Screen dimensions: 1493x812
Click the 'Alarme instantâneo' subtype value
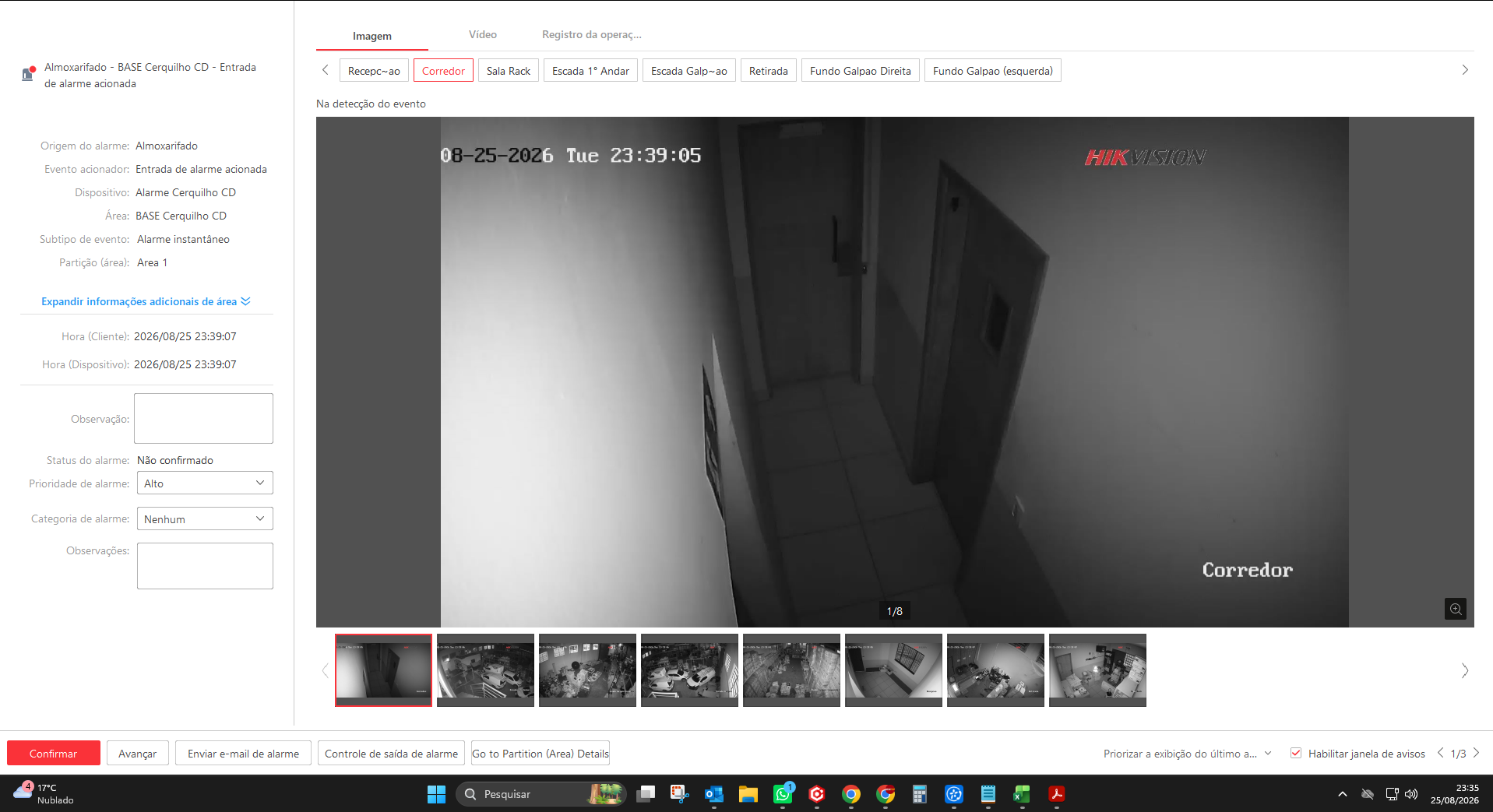pos(183,239)
